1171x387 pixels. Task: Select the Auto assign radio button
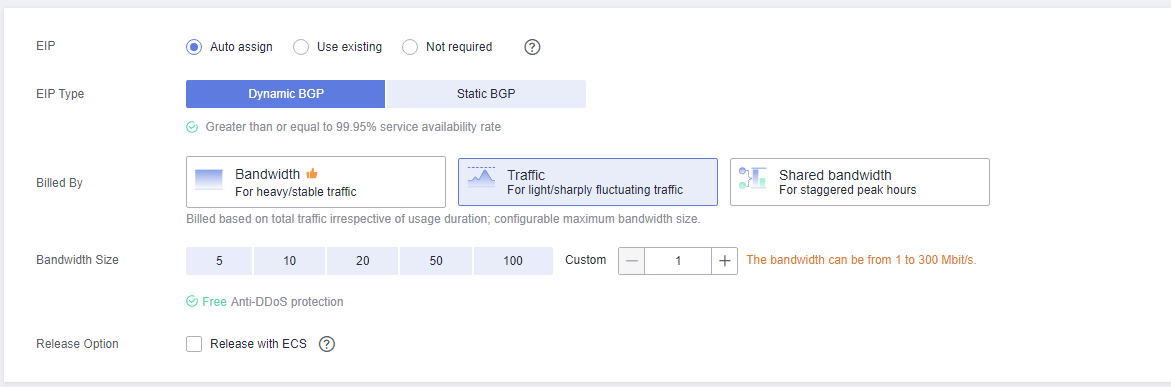(194, 47)
